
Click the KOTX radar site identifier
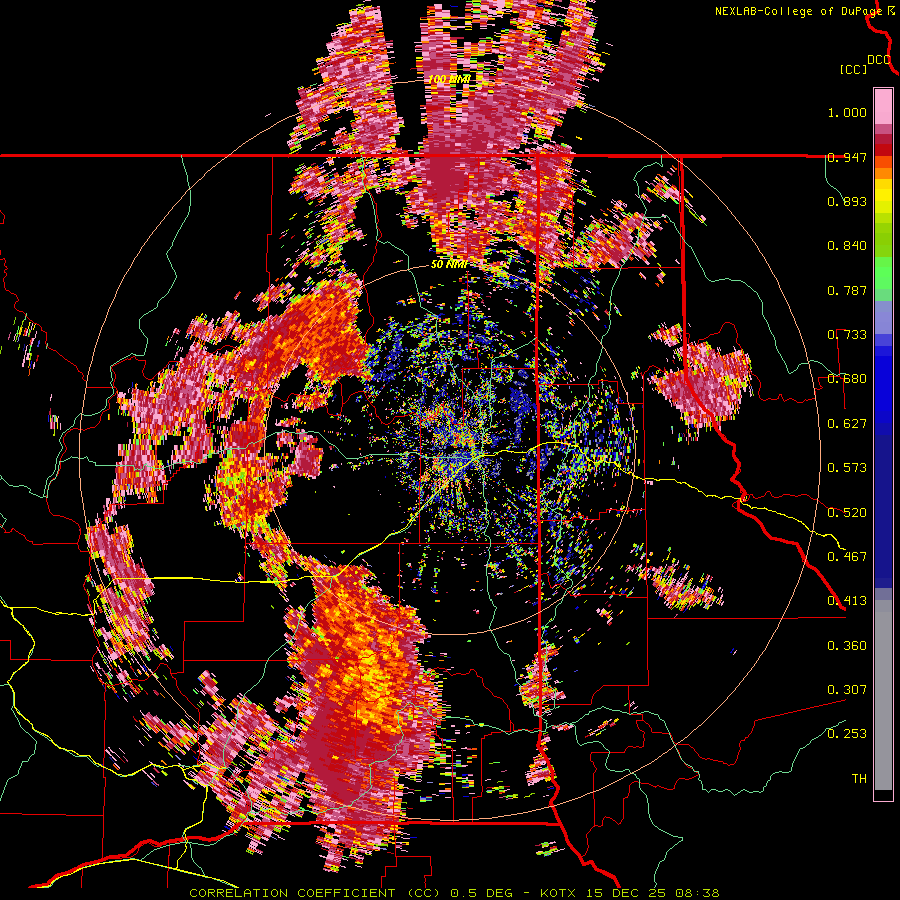point(559,893)
